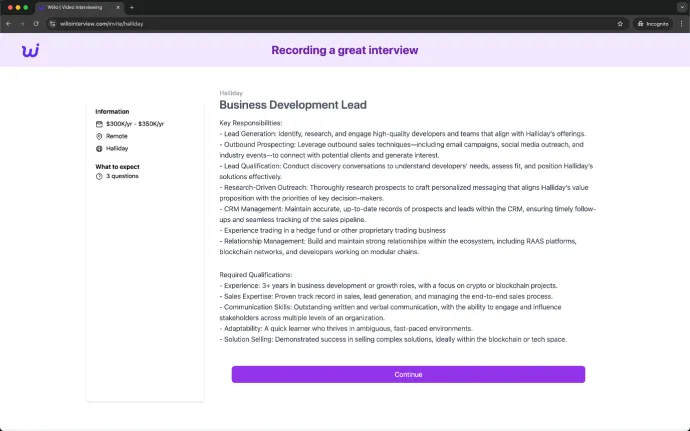Click the 'Adaptability' qualification line
Viewport: 690px width, 431px height.
346,328
